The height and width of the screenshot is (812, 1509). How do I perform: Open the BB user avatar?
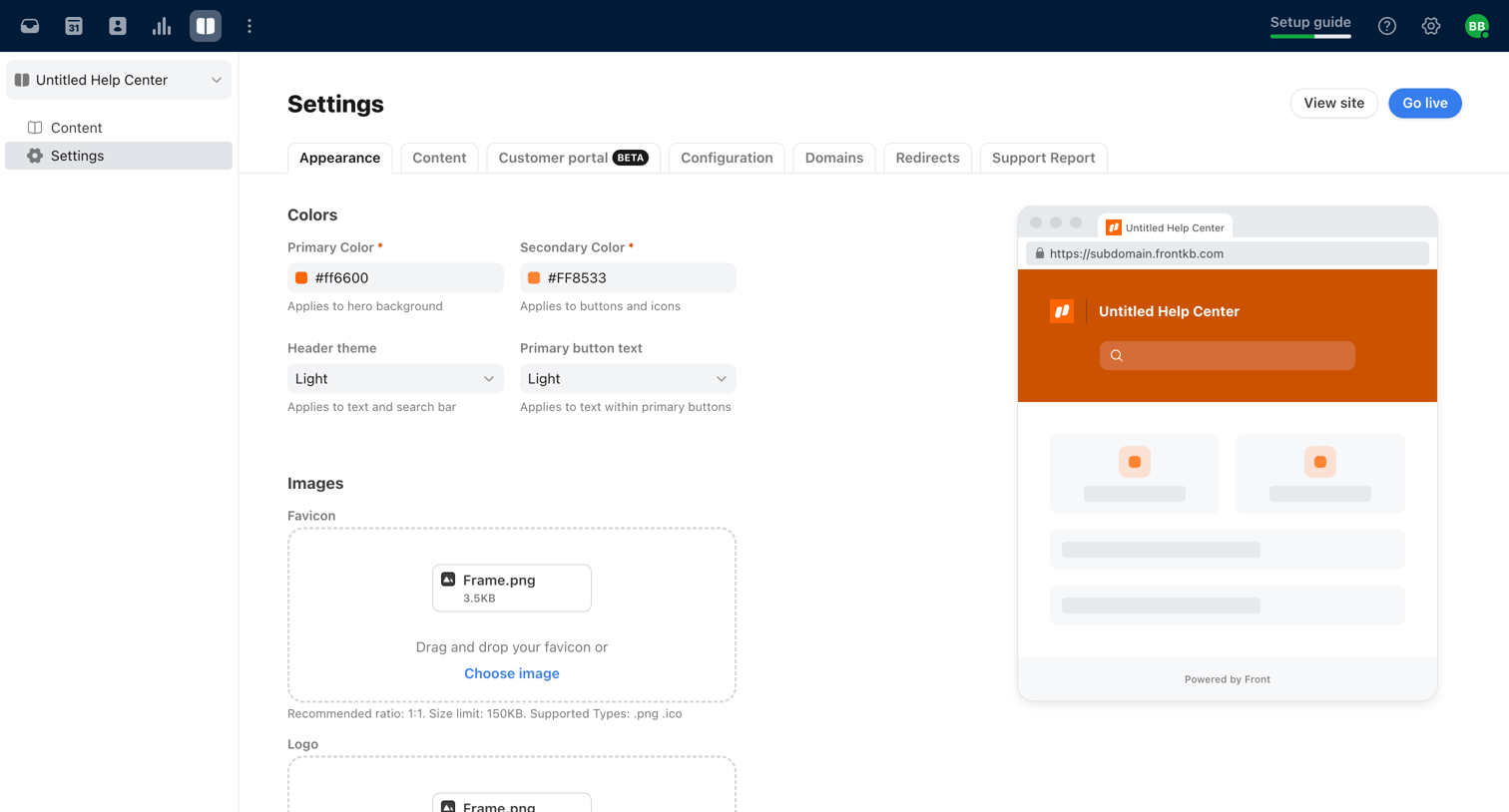click(x=1477, y=26)
